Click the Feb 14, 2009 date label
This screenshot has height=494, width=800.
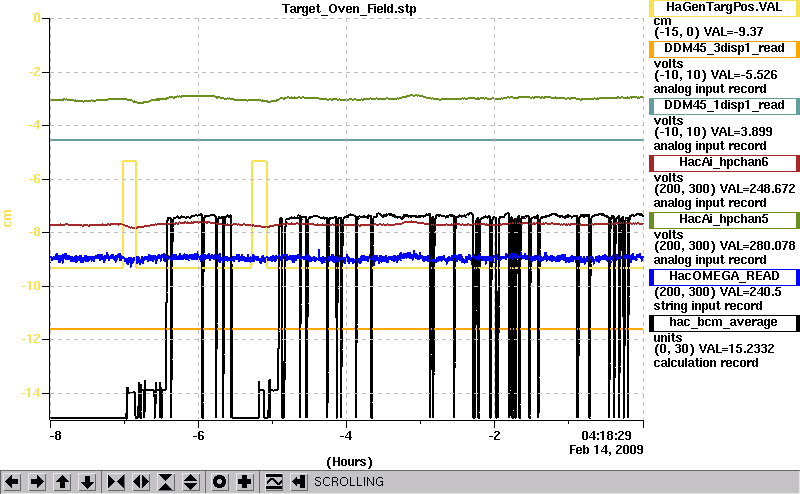pos(606,450)
